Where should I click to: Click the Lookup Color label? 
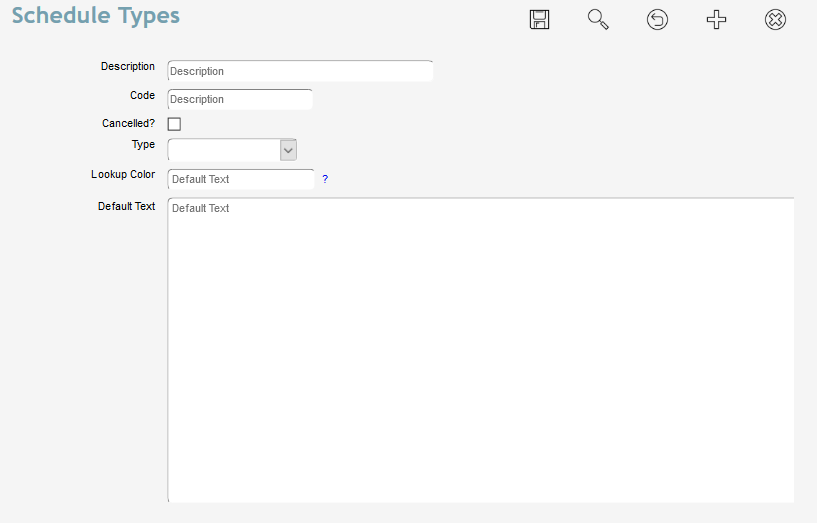tap(123, 174)
